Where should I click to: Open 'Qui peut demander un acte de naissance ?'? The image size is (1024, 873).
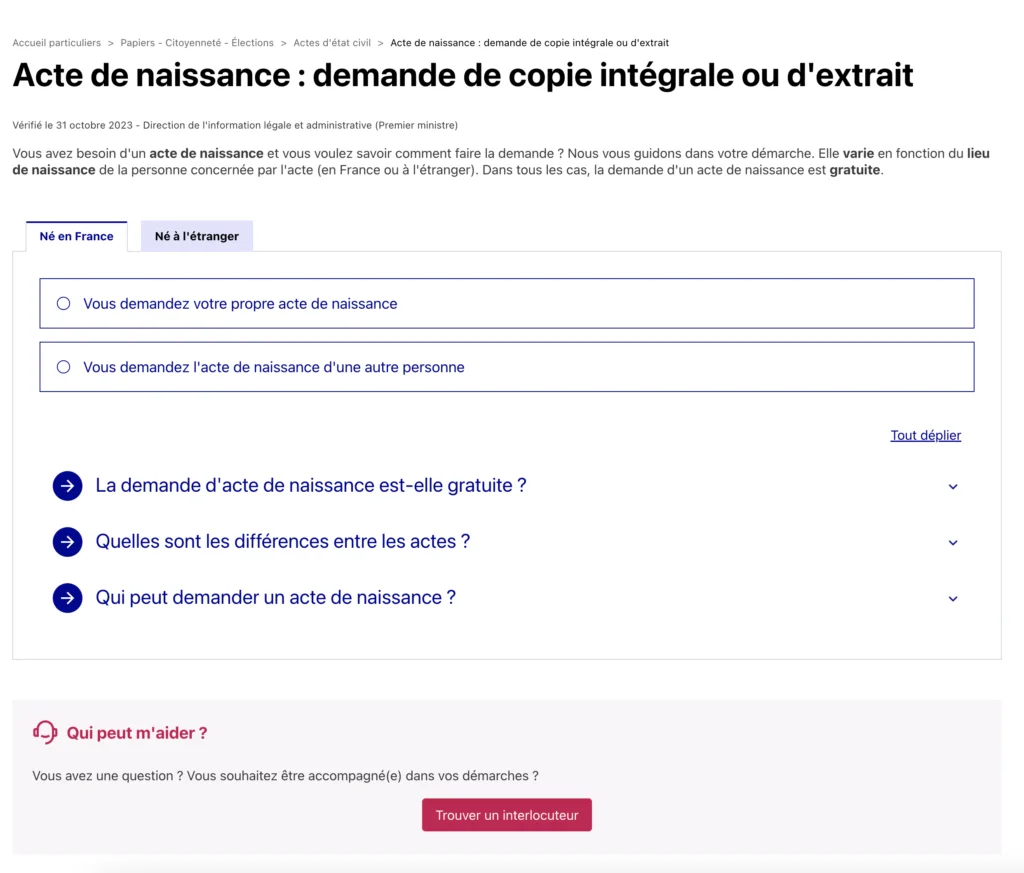276,598
